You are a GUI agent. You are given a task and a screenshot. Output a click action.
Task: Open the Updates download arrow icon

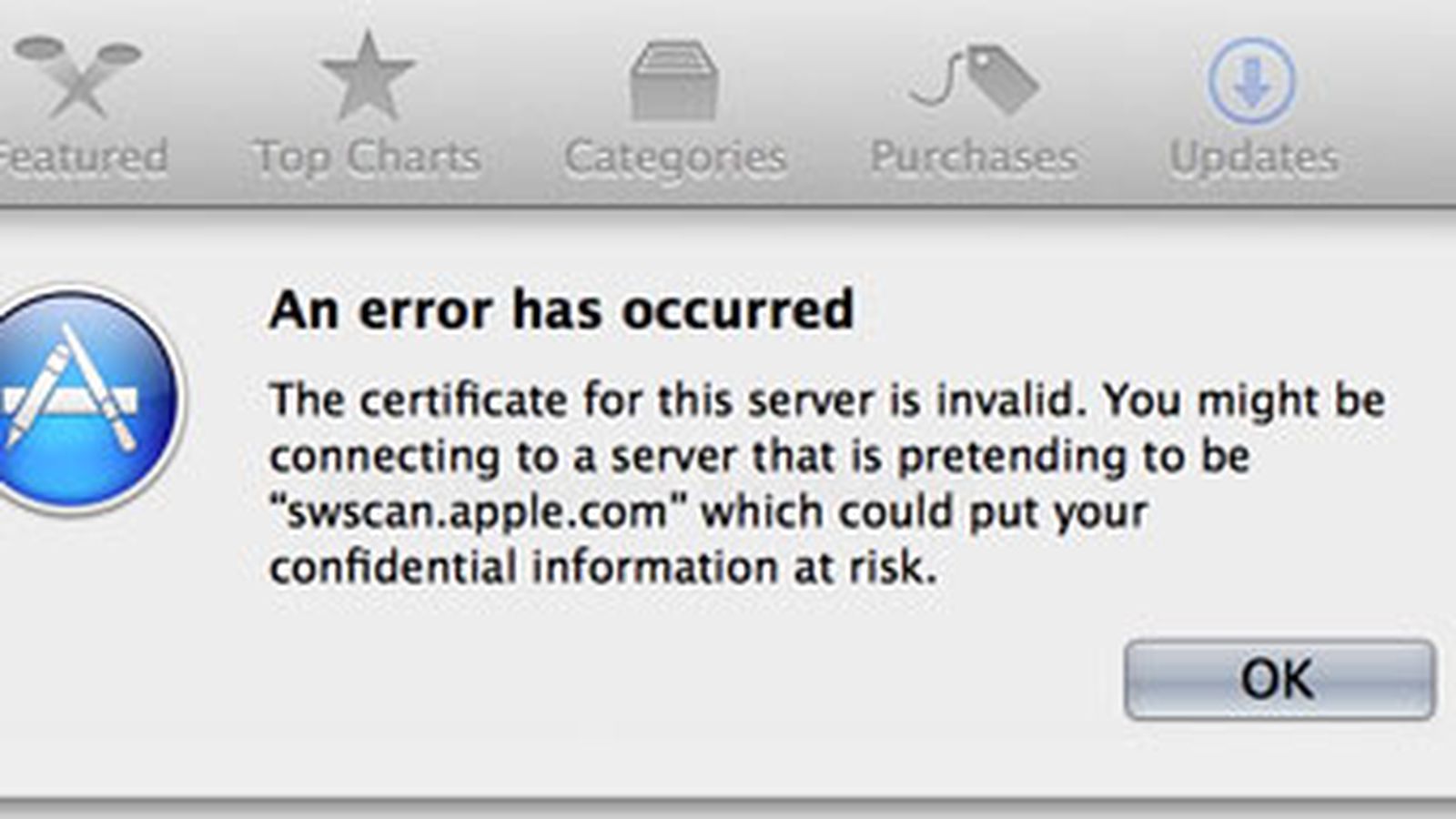click(x=1251, y=80)
